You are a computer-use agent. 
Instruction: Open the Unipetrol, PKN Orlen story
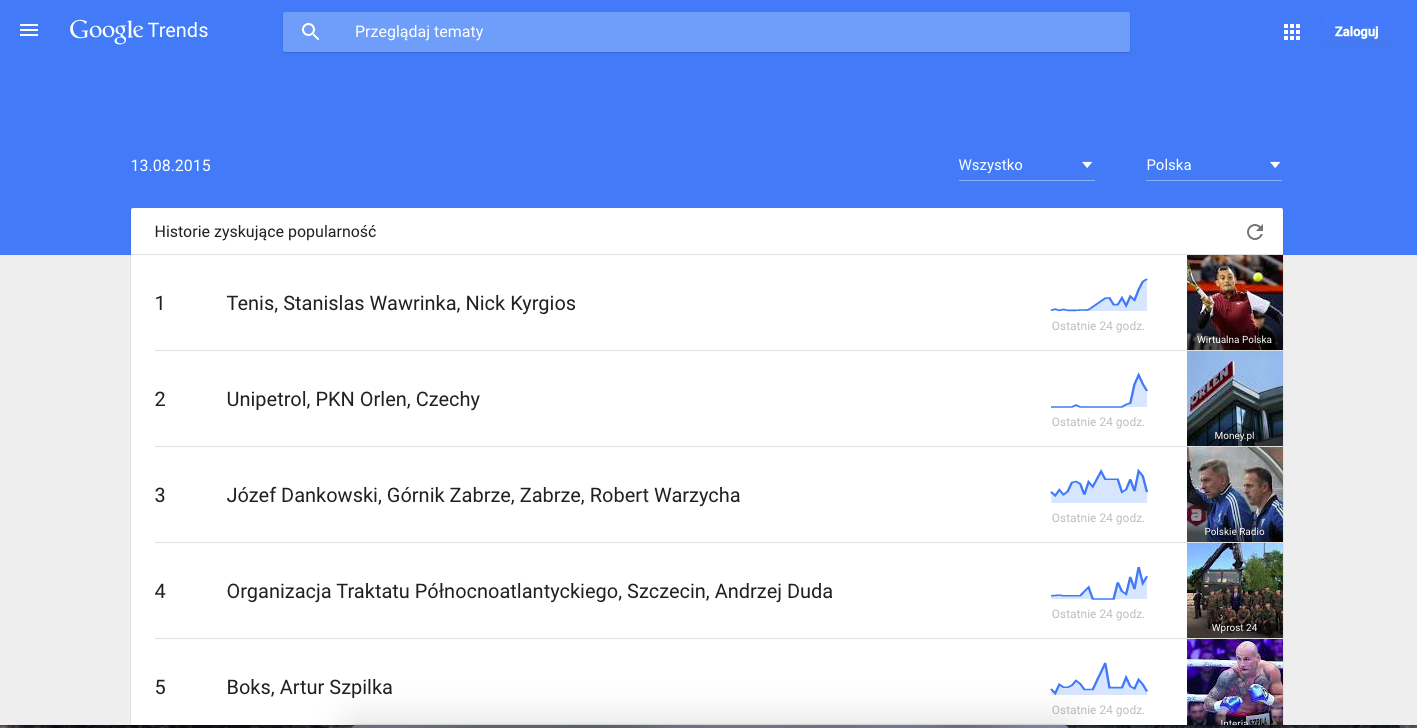(x=353, y=399)
